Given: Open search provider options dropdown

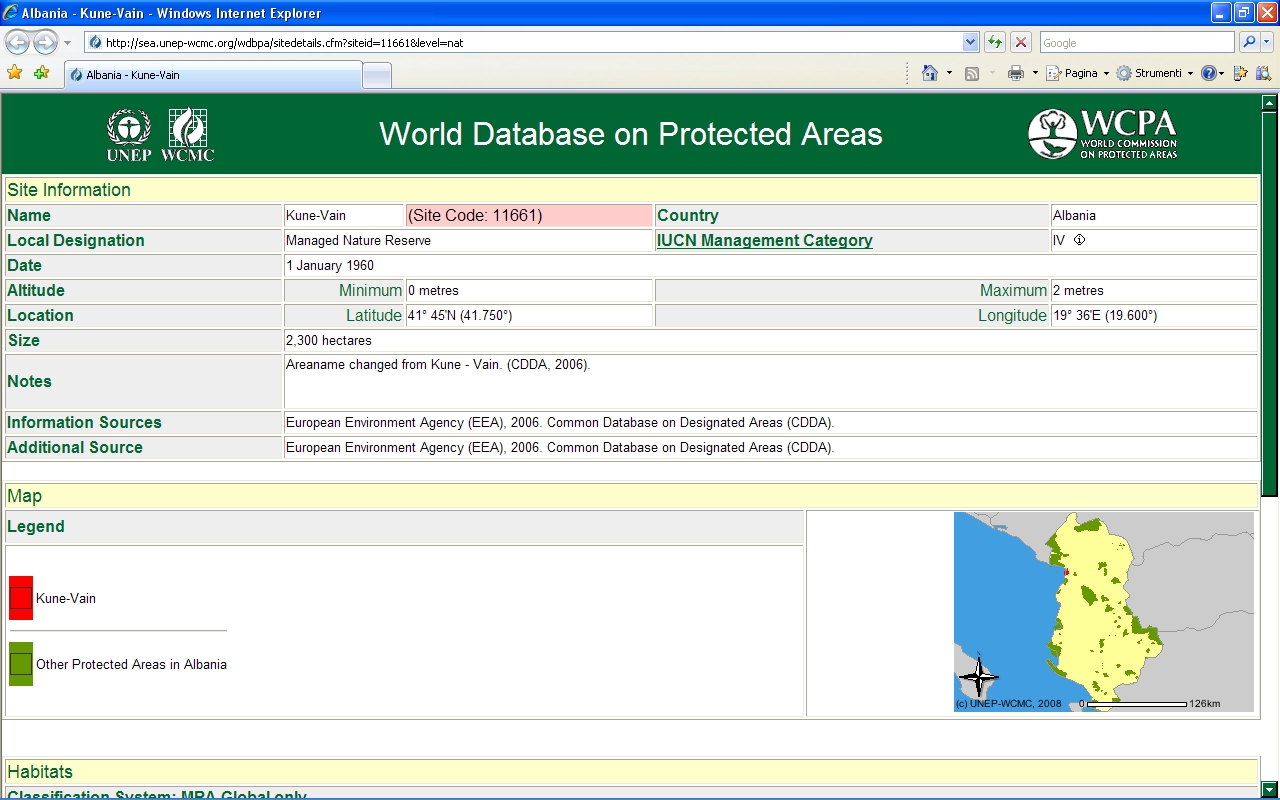Looking at the screenshot, I should tap(1267, 43).
